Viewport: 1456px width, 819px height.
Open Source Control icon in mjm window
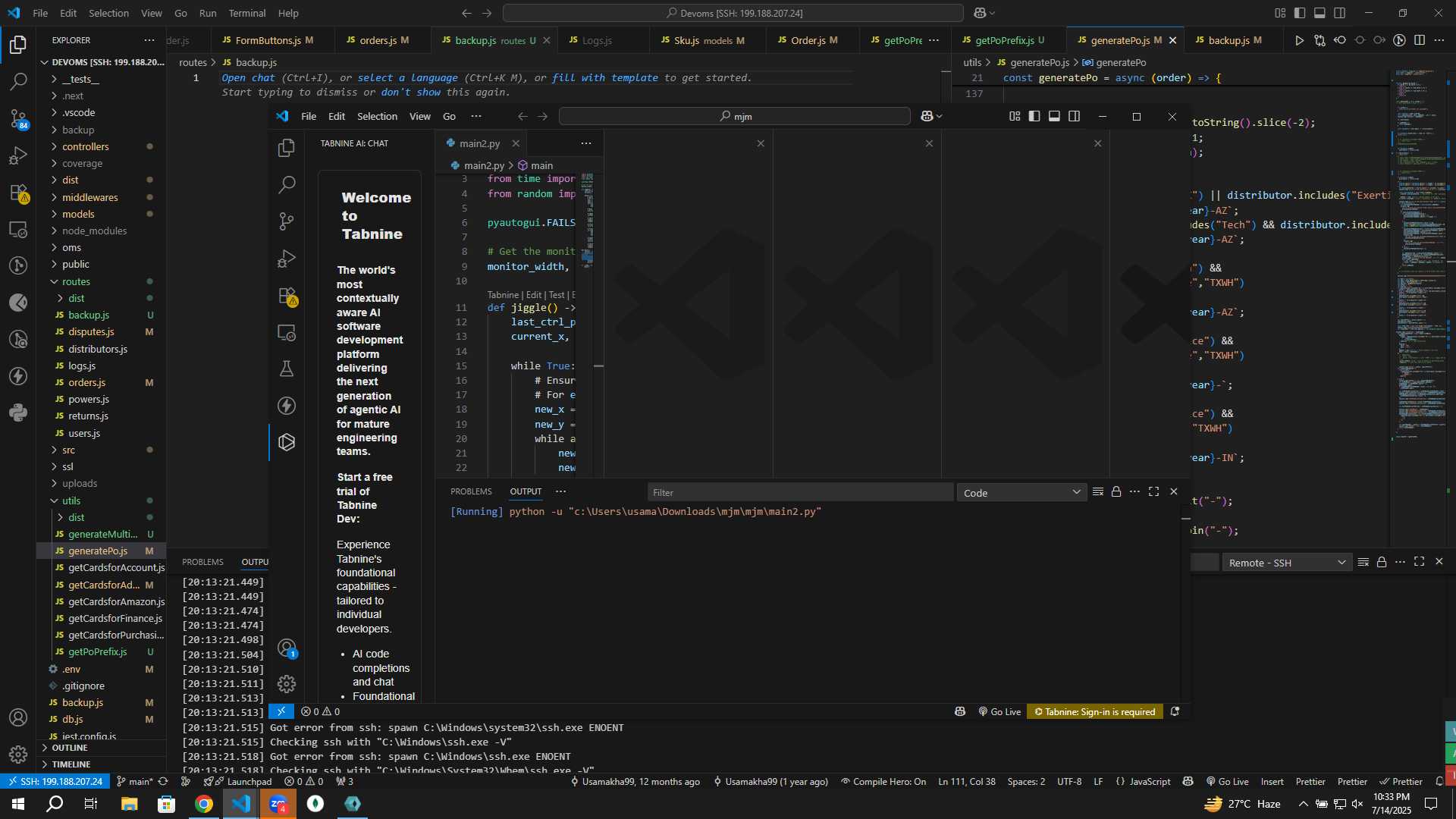287,221
